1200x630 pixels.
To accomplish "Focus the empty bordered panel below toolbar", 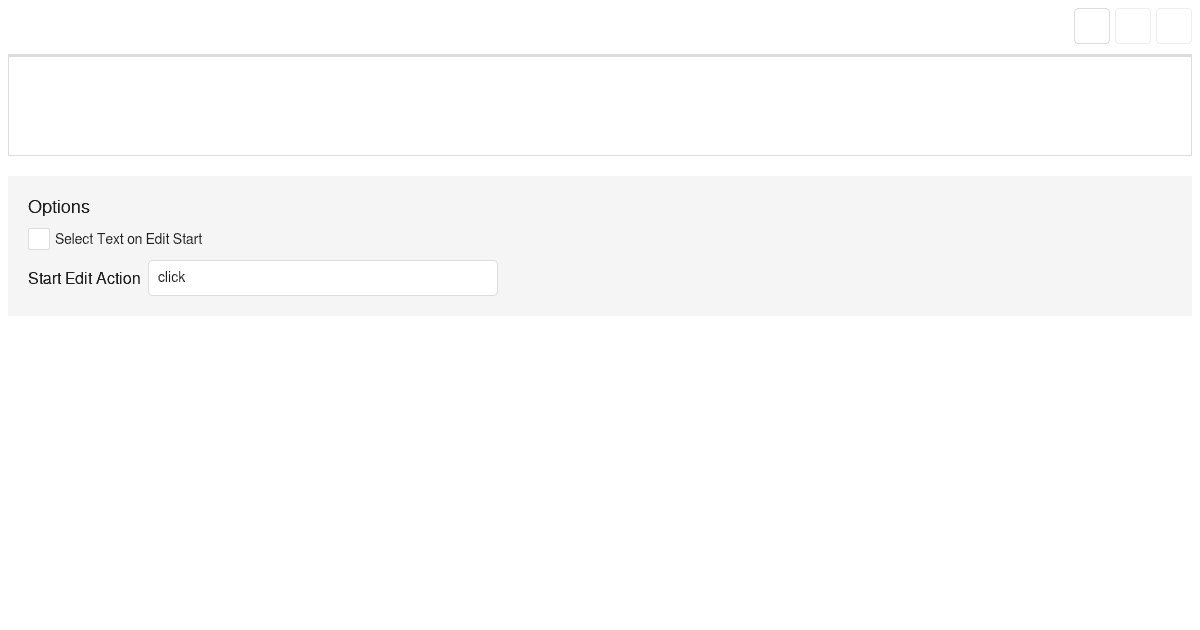I will pyautogui.click(x=600, y=106).
